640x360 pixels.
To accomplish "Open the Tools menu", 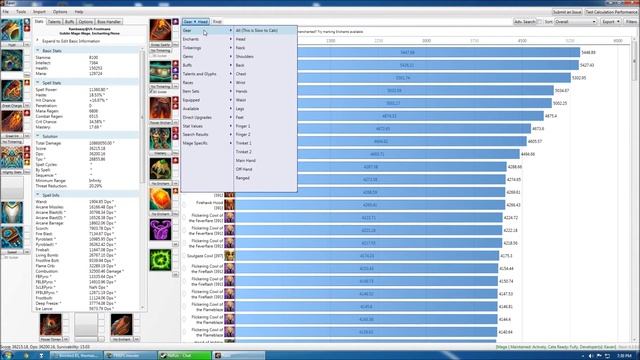I will click(x=21, y=12).
